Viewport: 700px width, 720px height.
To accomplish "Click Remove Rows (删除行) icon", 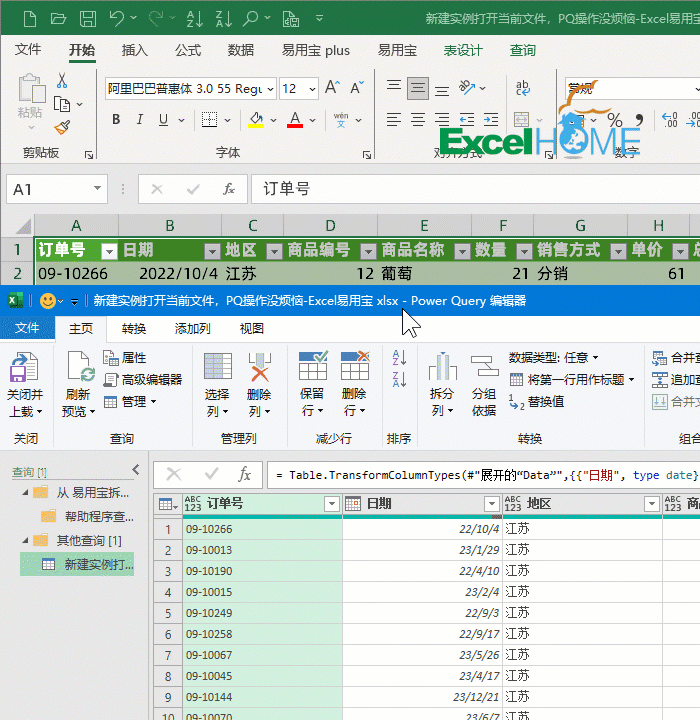I will pos(355,384).
